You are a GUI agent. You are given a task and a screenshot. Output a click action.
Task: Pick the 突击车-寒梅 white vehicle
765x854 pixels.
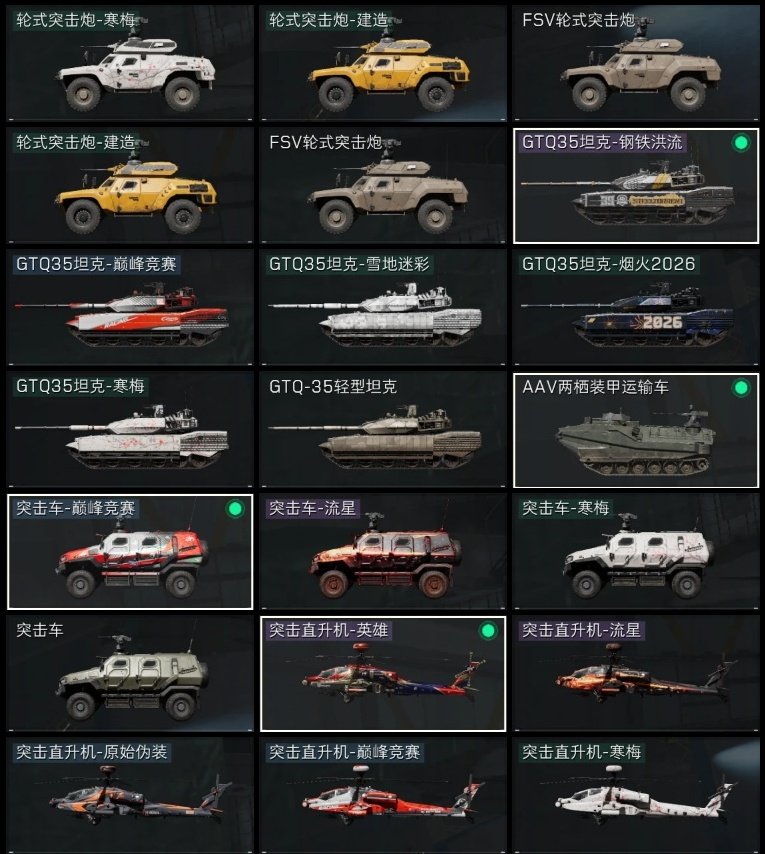[636, 552]
